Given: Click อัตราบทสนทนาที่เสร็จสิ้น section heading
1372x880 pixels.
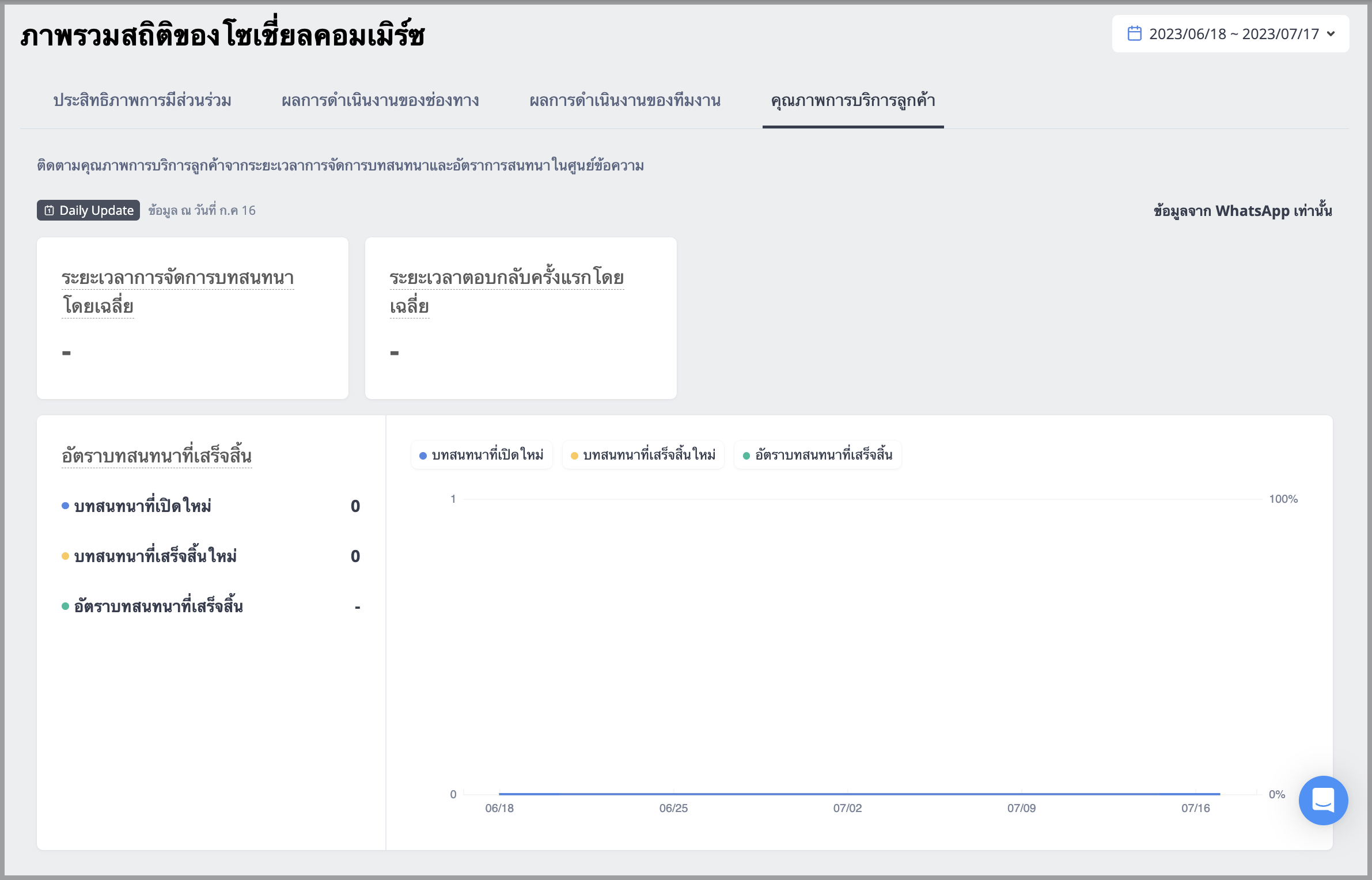Looking at the screenshot, I should 157,456.
